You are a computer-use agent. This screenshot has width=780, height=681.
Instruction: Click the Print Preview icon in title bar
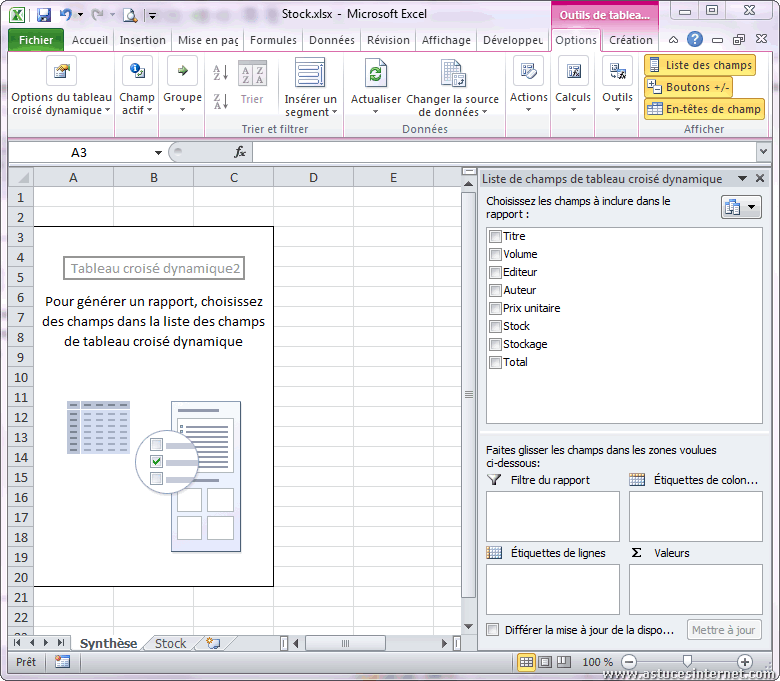tap(130, 15)
